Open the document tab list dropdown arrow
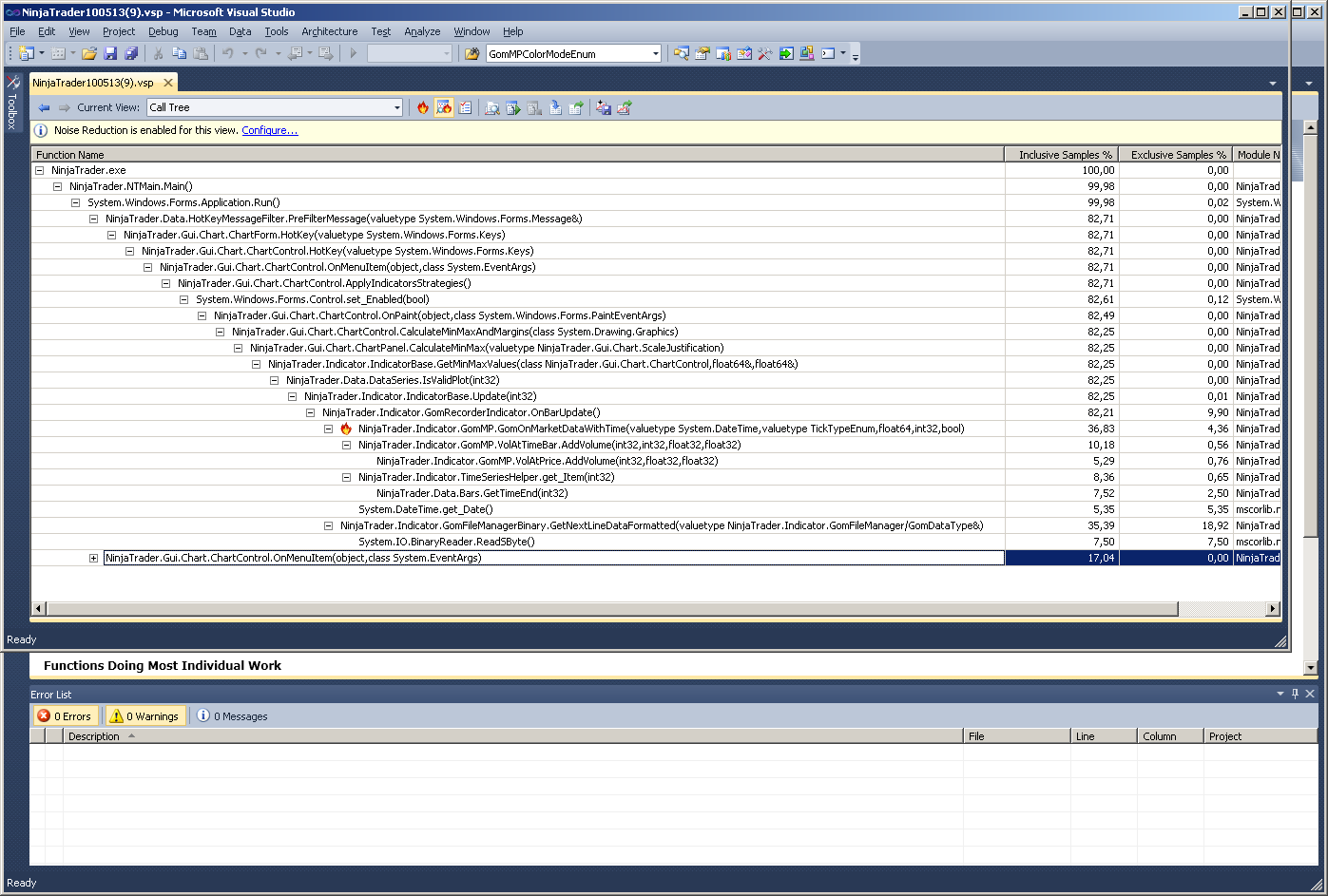 click(1273, 84)
